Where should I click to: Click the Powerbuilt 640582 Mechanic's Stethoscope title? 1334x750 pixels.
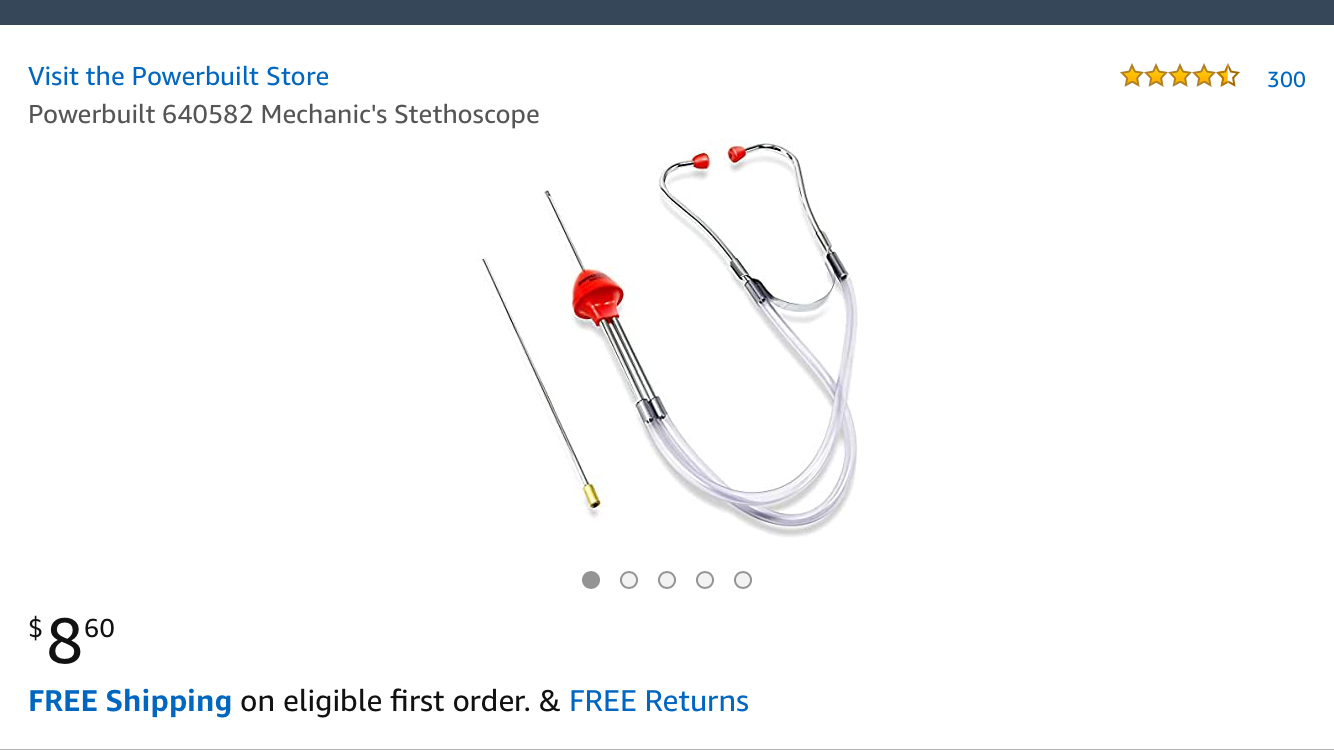point(284,115)
